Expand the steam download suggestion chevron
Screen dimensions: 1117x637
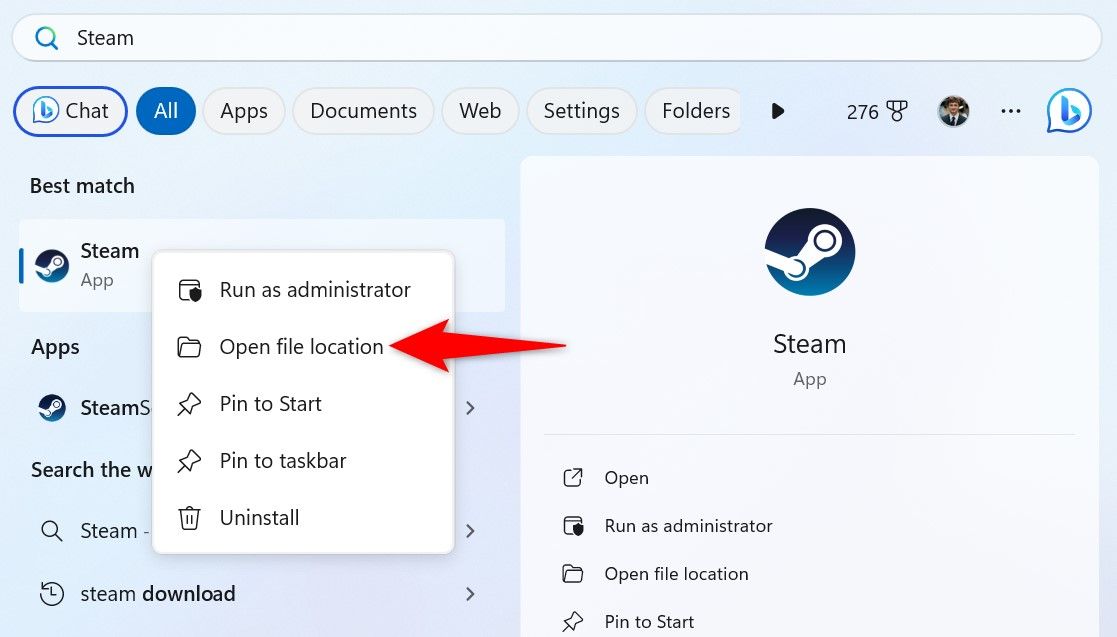tap(469, 594)
